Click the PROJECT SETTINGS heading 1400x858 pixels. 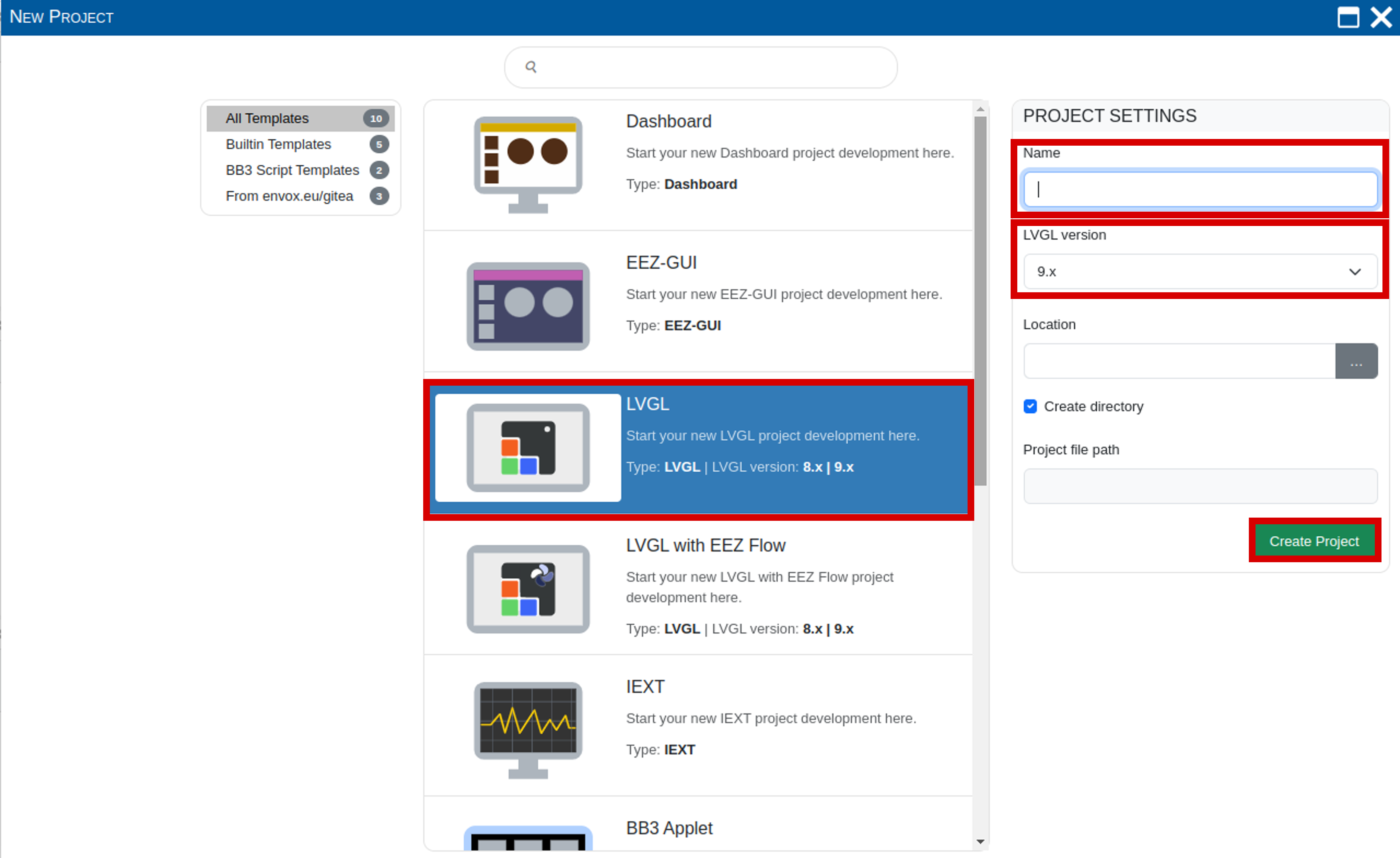[1110, 116]
